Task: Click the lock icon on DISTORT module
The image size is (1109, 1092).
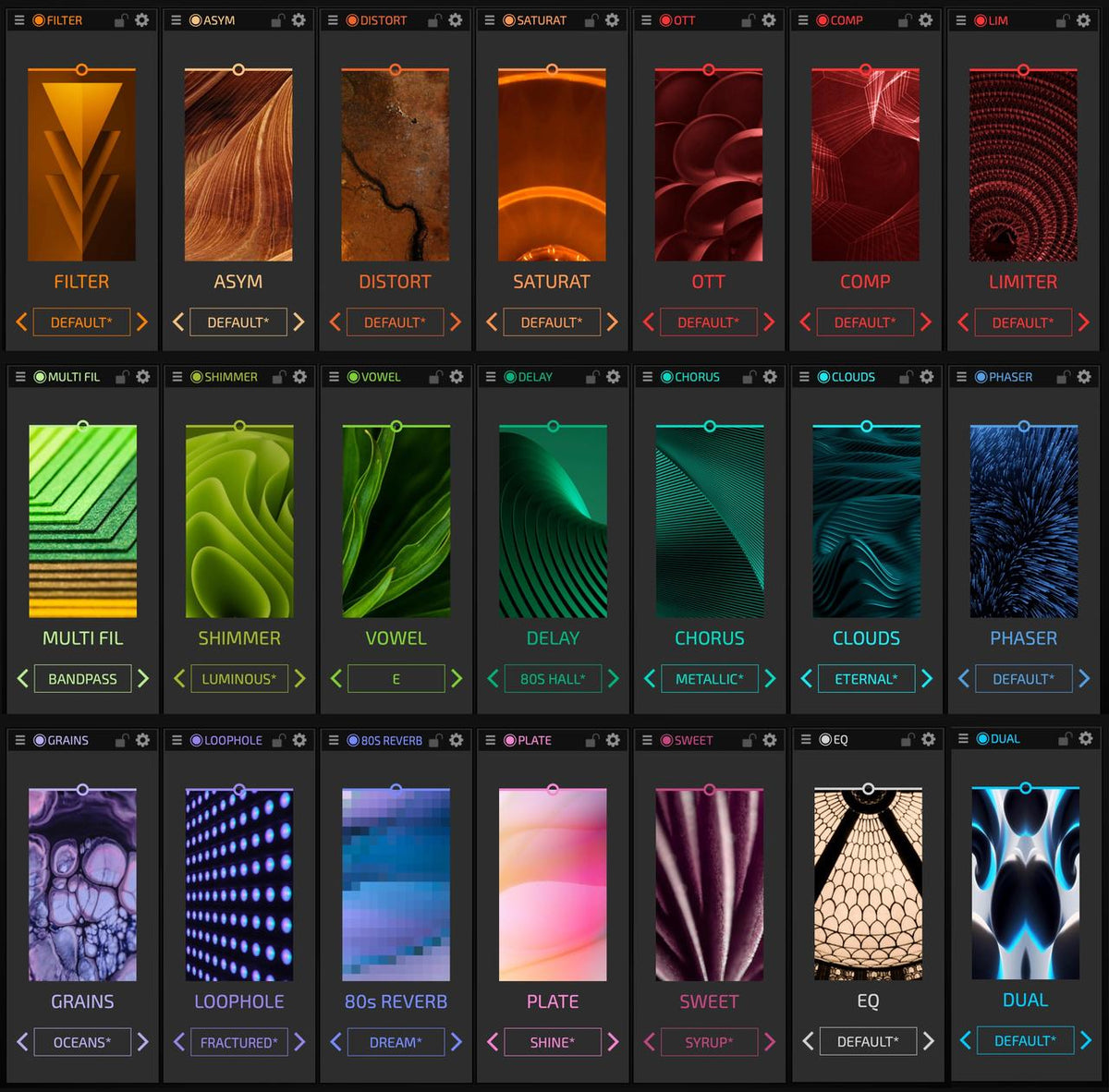Action: pyautogui.click(x=434, y=20)
